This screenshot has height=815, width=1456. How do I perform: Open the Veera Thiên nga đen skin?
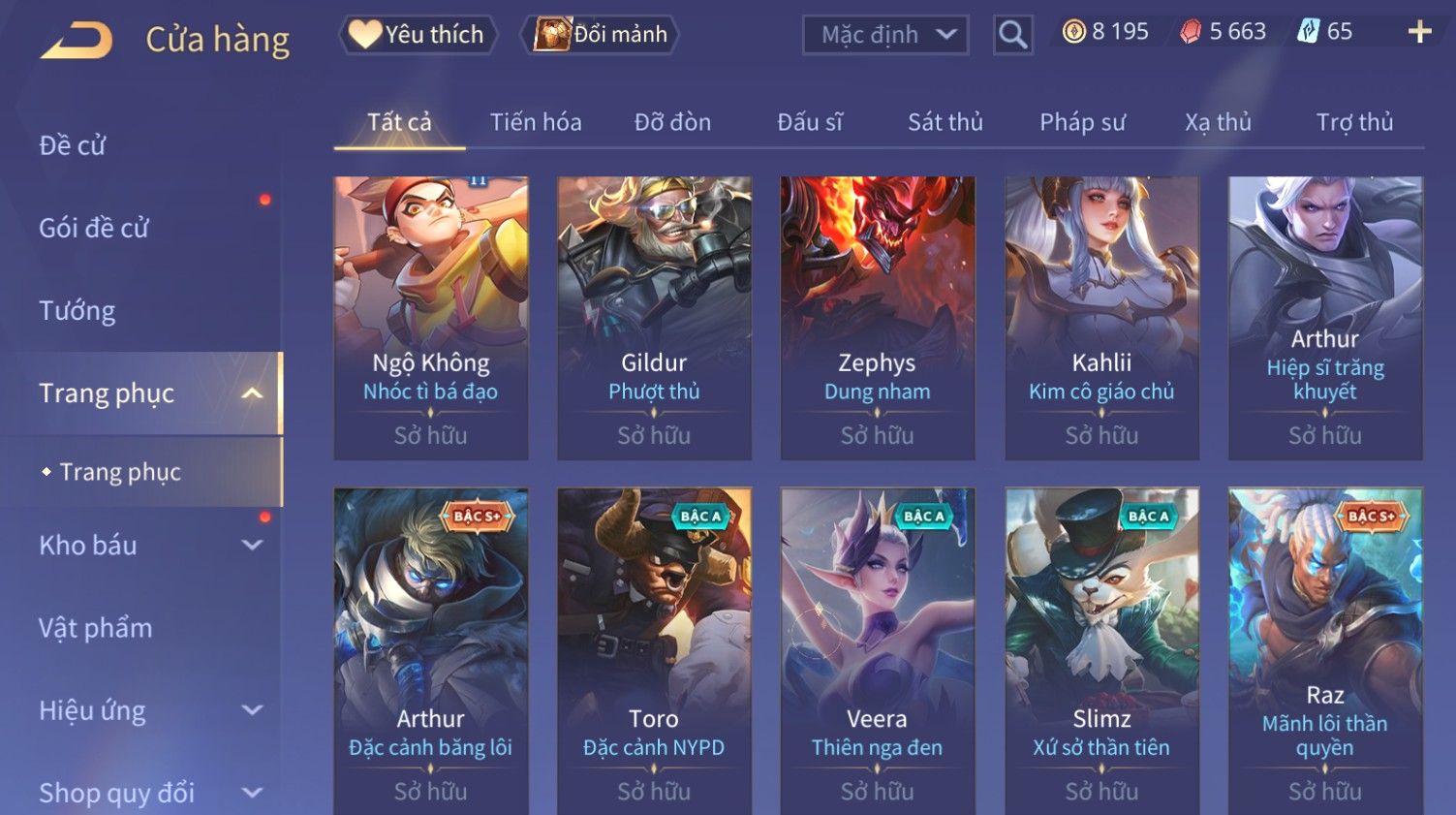[878, 651]
